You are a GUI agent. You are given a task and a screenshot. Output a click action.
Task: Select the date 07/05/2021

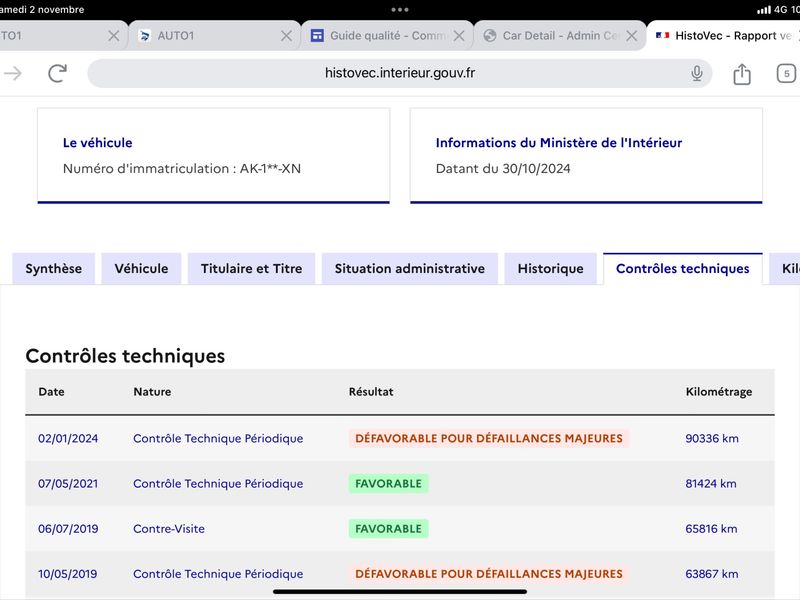68,484
